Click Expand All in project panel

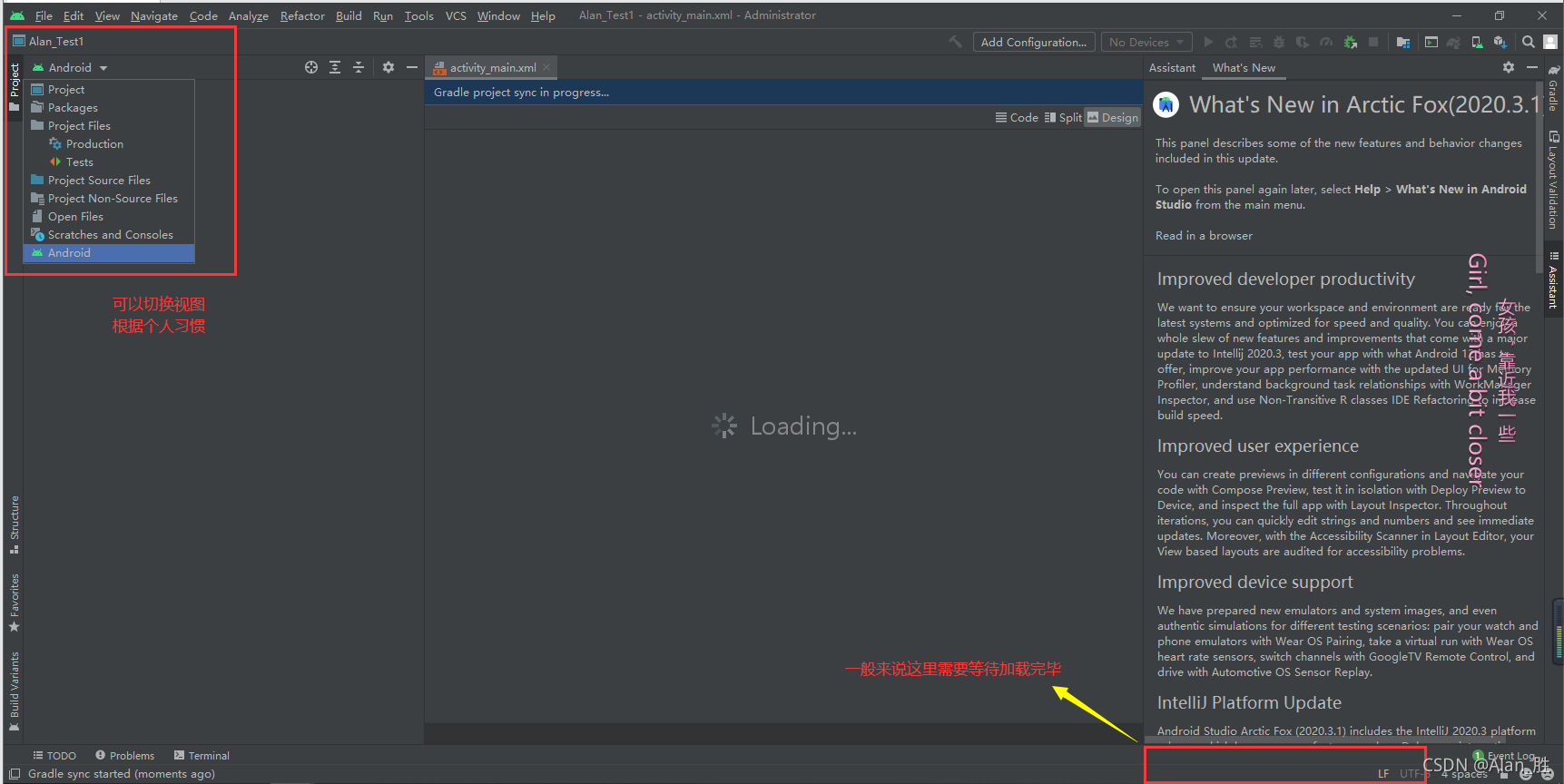point(335,67)
